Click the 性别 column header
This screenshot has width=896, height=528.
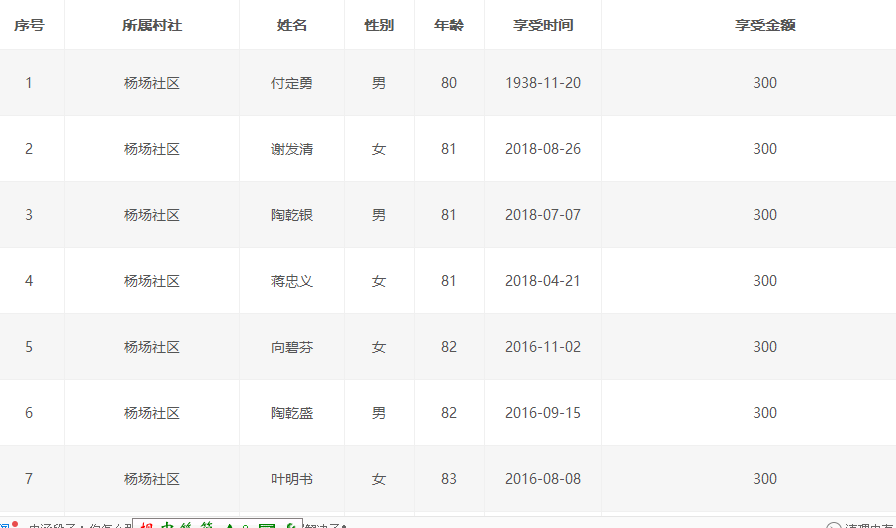pyautogui.click(x=379, y=25)
